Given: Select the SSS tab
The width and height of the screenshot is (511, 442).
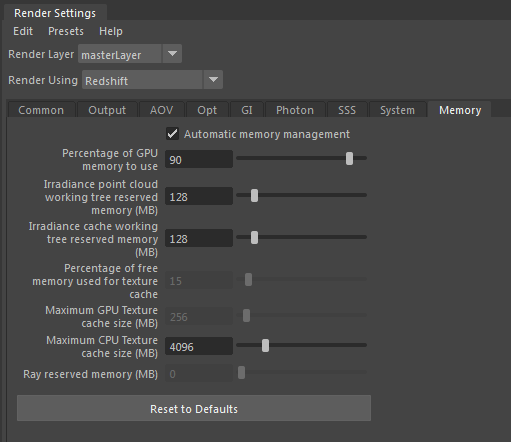Looking at the screenshot, I should [x=347, y=110].
